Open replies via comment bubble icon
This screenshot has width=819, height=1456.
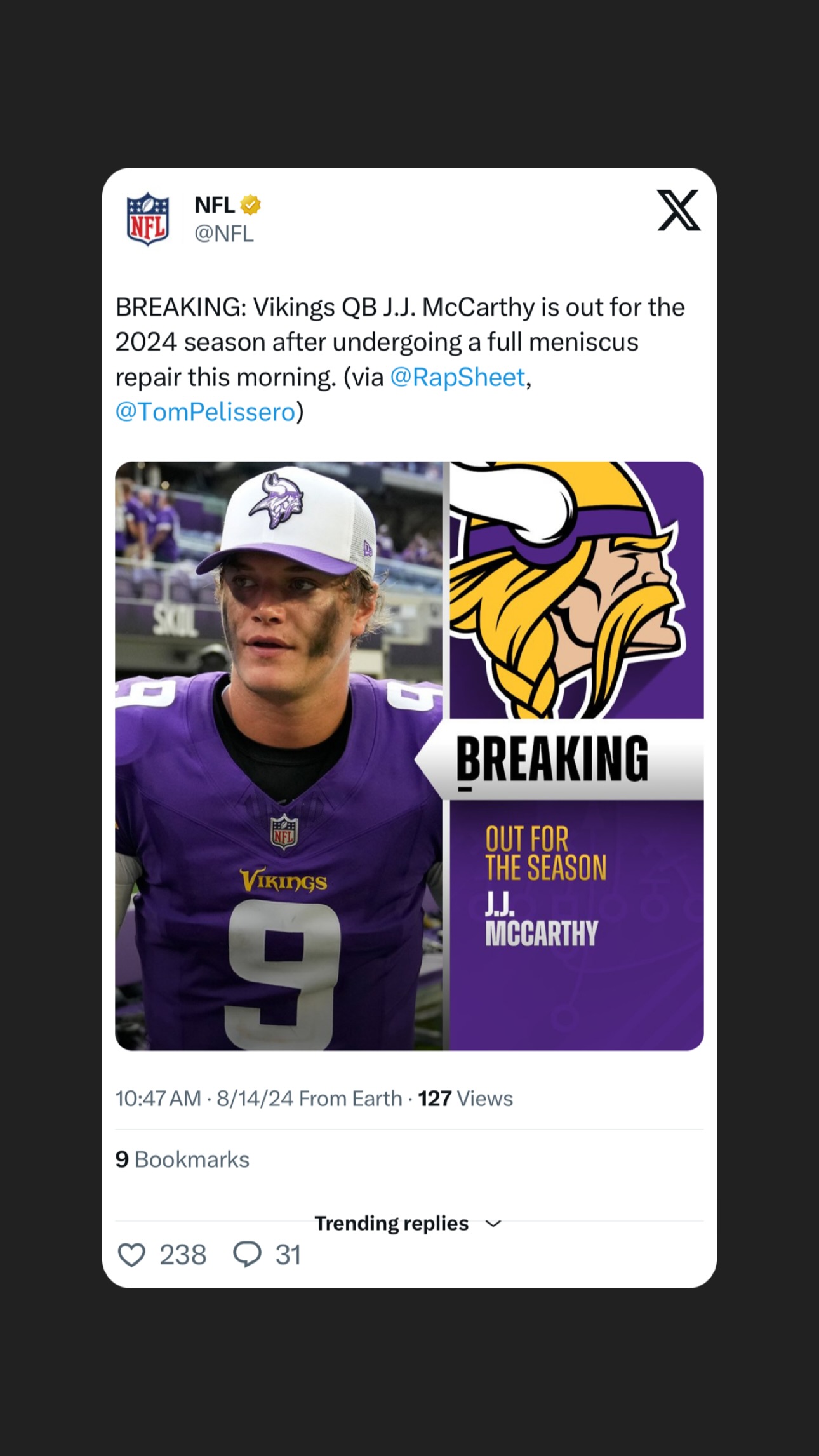click(x=248, y=1255)
